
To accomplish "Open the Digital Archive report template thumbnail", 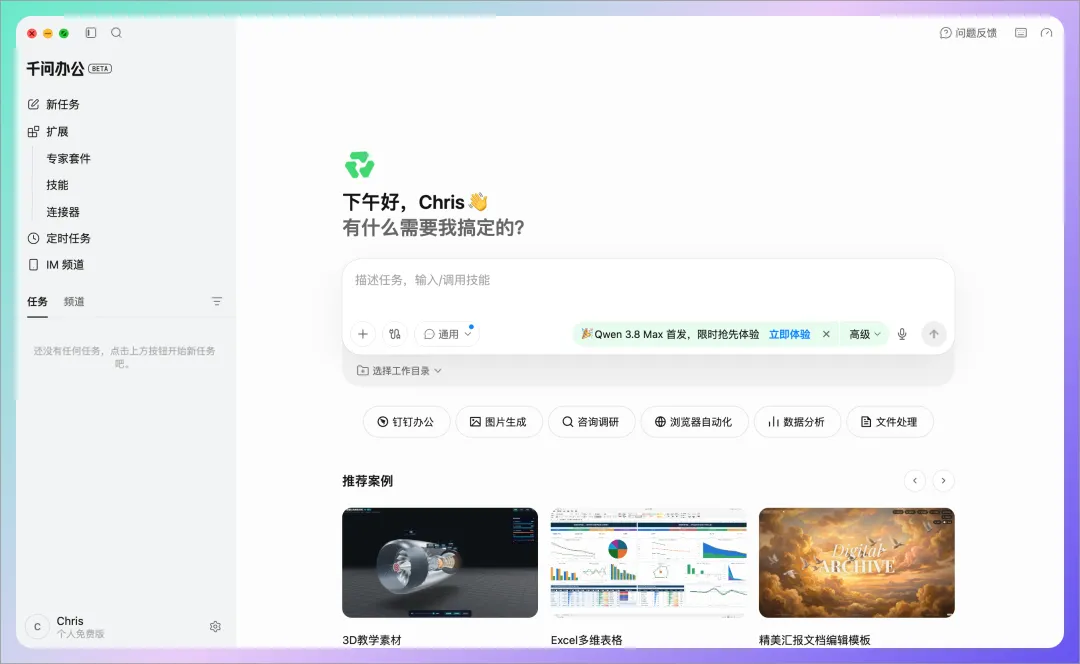I will point(857,563).
